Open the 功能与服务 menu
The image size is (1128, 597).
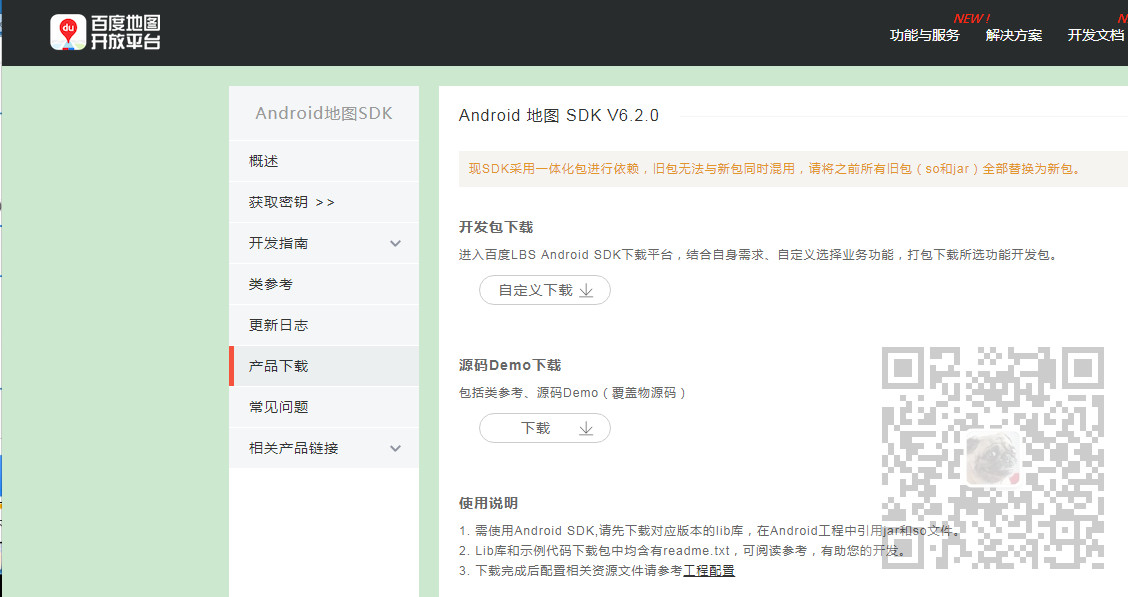click(925, 35)
